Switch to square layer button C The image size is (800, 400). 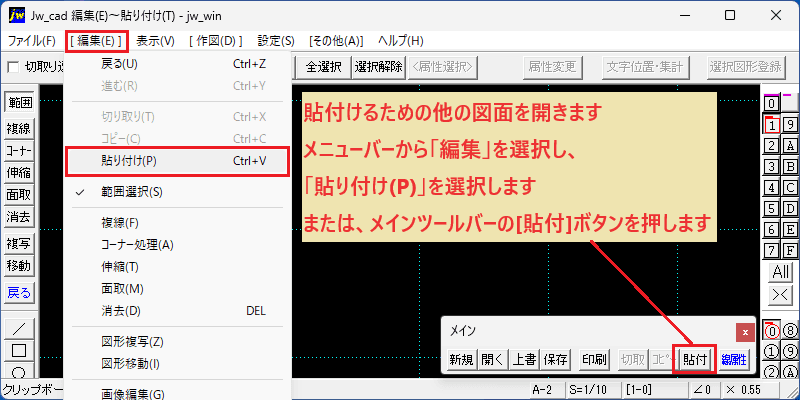790,187
